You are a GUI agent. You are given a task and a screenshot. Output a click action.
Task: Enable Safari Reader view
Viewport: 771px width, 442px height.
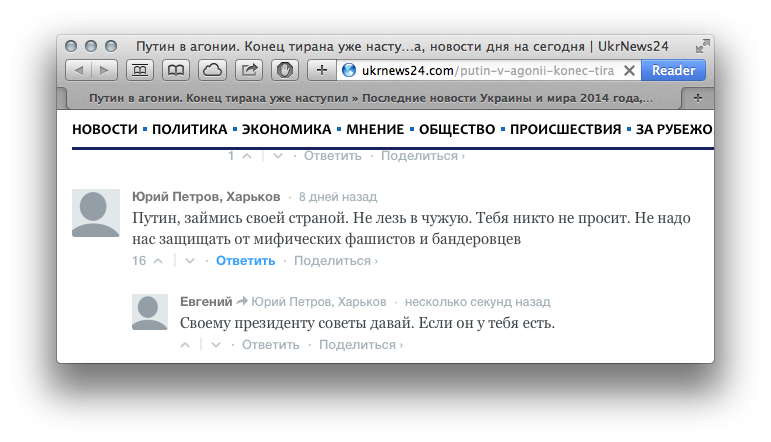673,70
